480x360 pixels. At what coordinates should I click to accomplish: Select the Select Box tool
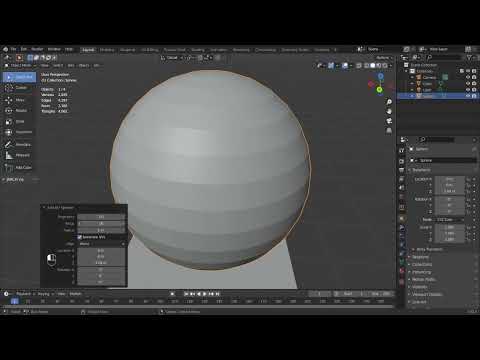(19, 77)
